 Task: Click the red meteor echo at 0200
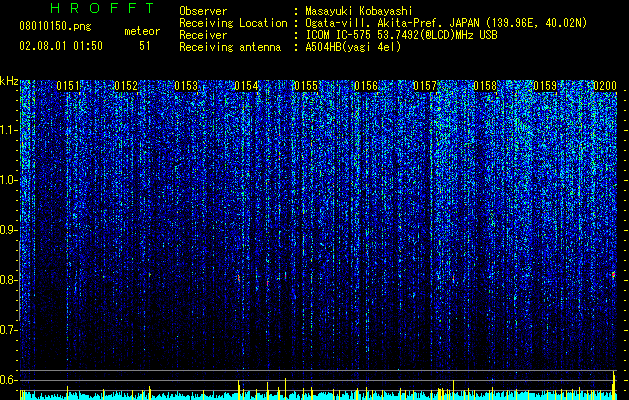[x=613, y=274]
